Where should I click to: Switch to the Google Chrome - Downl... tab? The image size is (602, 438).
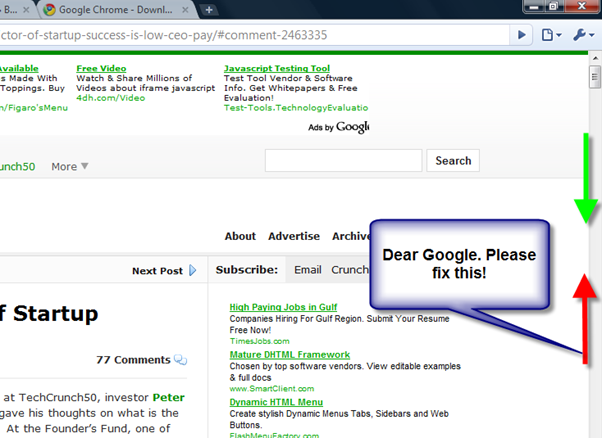[x=115, y=10]
